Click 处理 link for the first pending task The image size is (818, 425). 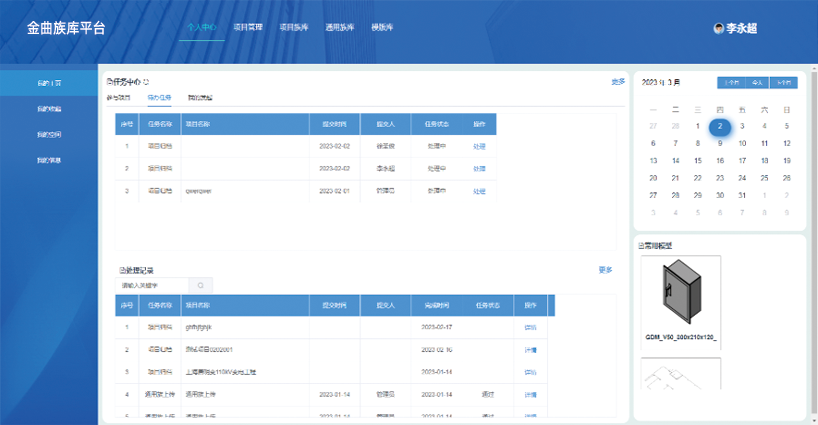point(479,146)
